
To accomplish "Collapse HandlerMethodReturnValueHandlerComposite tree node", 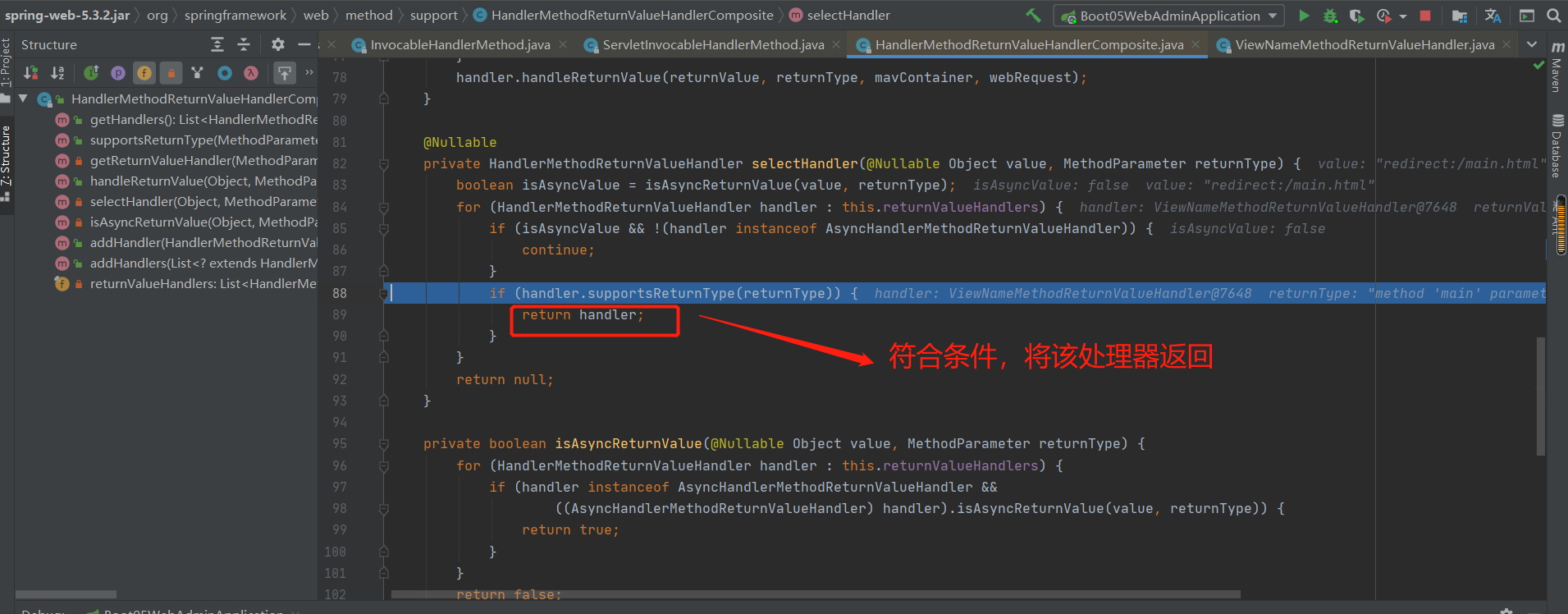I will pyautogui.click(x=23, y=99).
